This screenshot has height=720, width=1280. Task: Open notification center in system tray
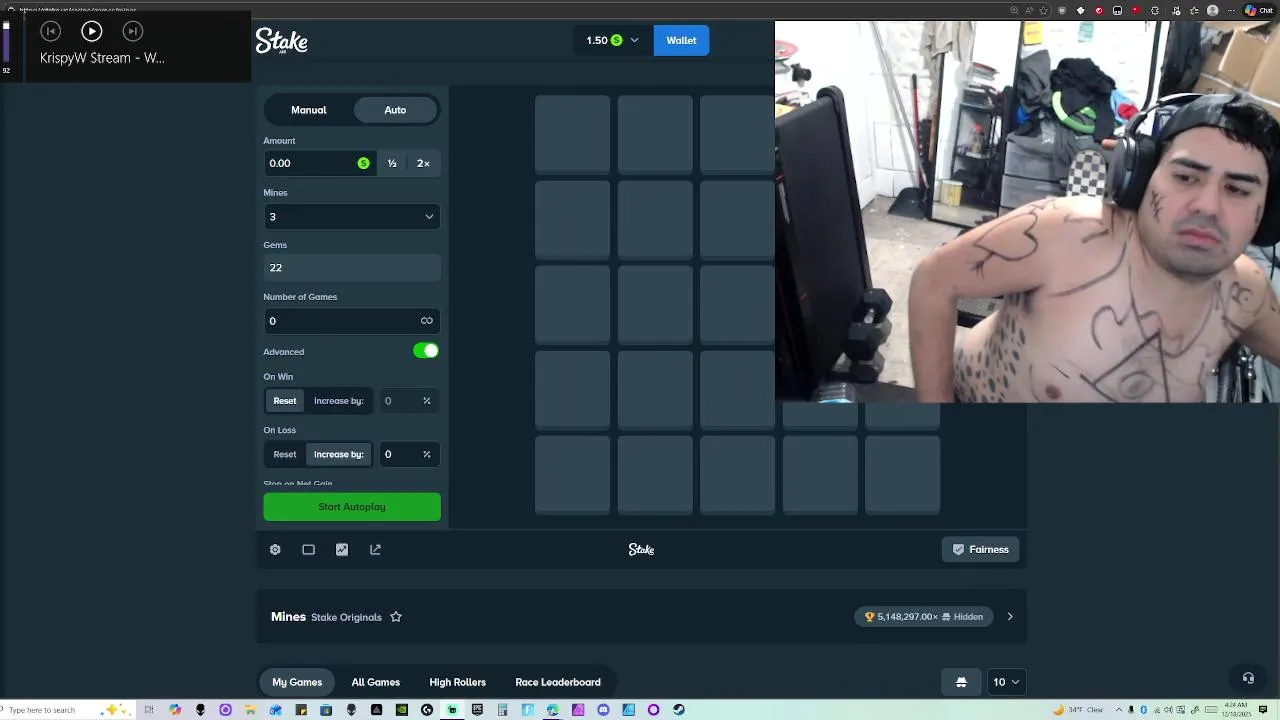coord(1263,709)
